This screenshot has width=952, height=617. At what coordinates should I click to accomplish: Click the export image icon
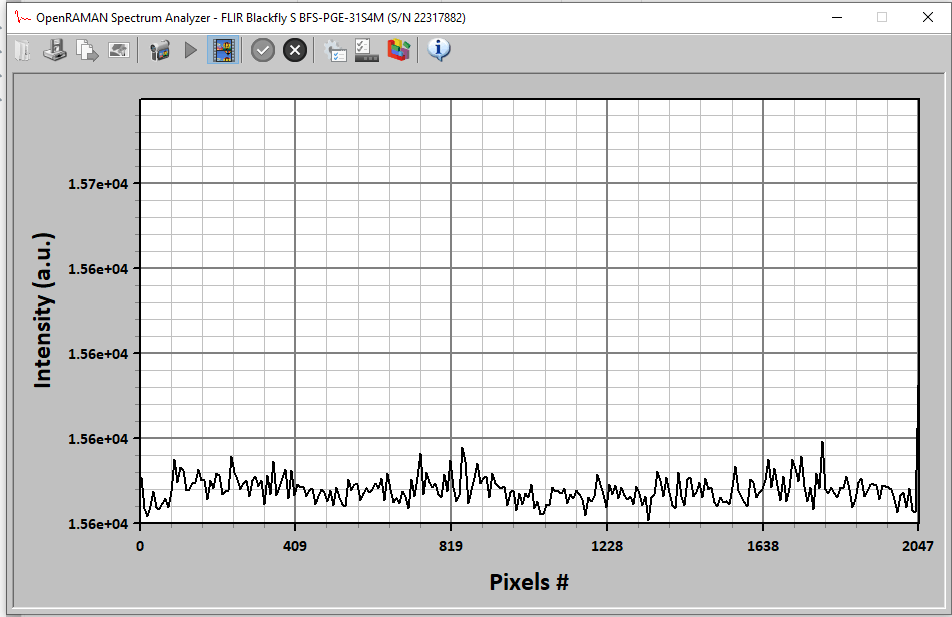coord(119,50)
